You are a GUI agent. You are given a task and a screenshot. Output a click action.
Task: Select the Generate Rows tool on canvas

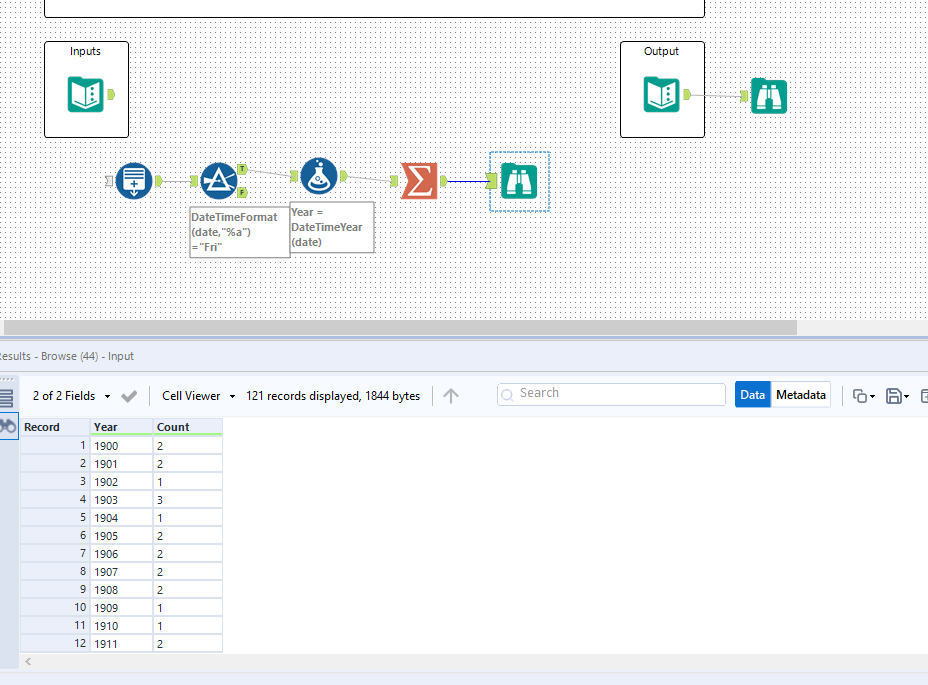(x=133, y=181)
